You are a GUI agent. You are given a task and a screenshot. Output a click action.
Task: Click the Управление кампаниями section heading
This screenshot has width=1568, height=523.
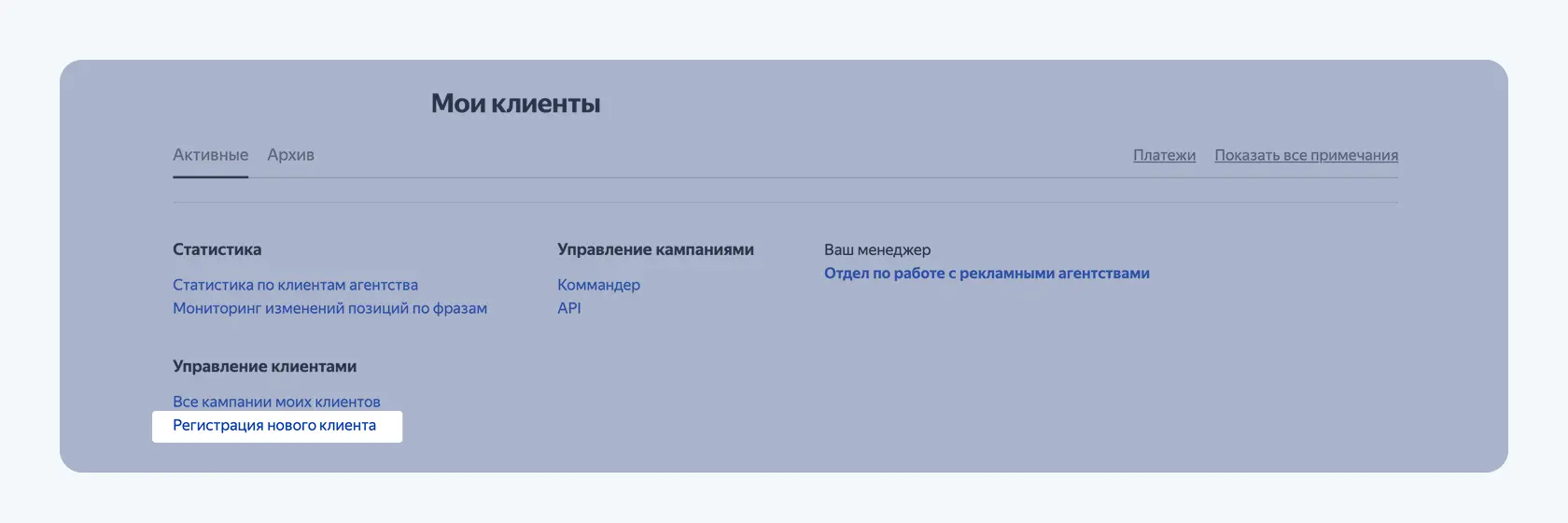[655, 249]
